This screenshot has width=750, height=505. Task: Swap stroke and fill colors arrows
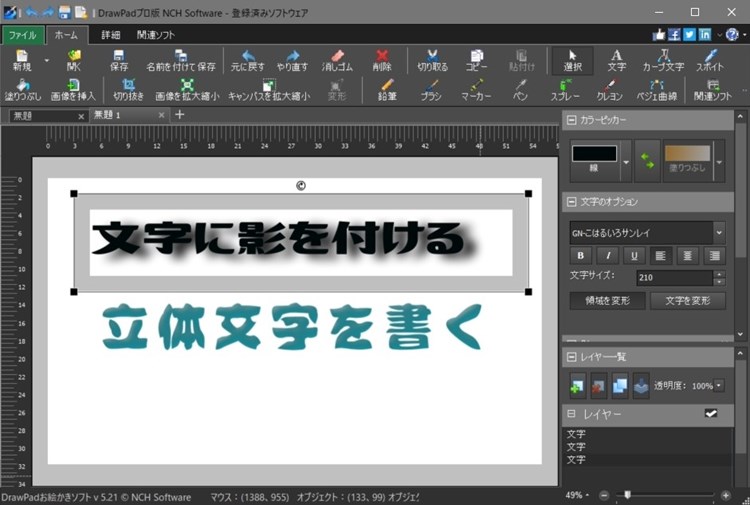point(647,161)
